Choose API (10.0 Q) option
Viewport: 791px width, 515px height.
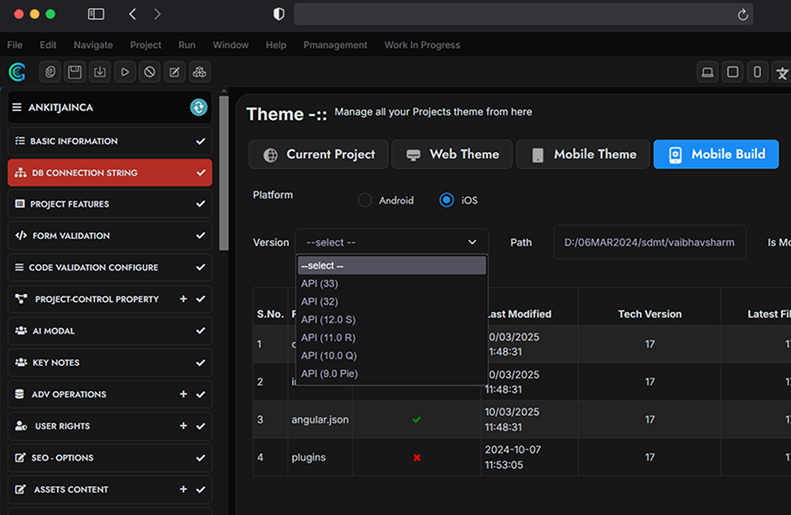tap(391, 356)
